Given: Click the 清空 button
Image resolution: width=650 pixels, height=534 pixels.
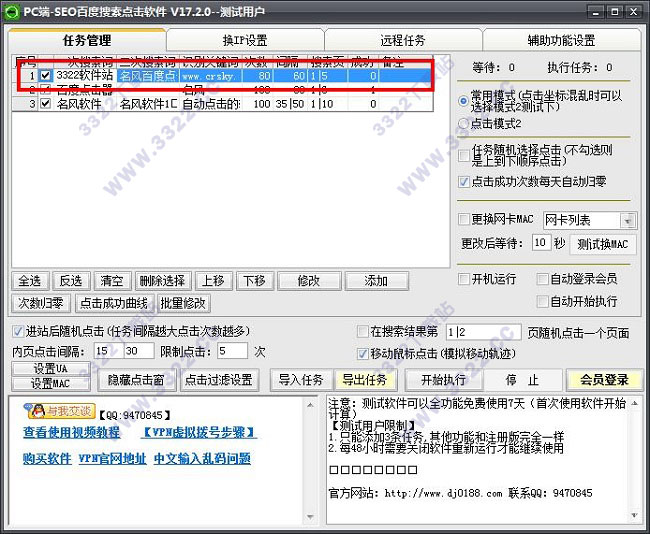Looking at the screenshot, I should click(112, 281).
